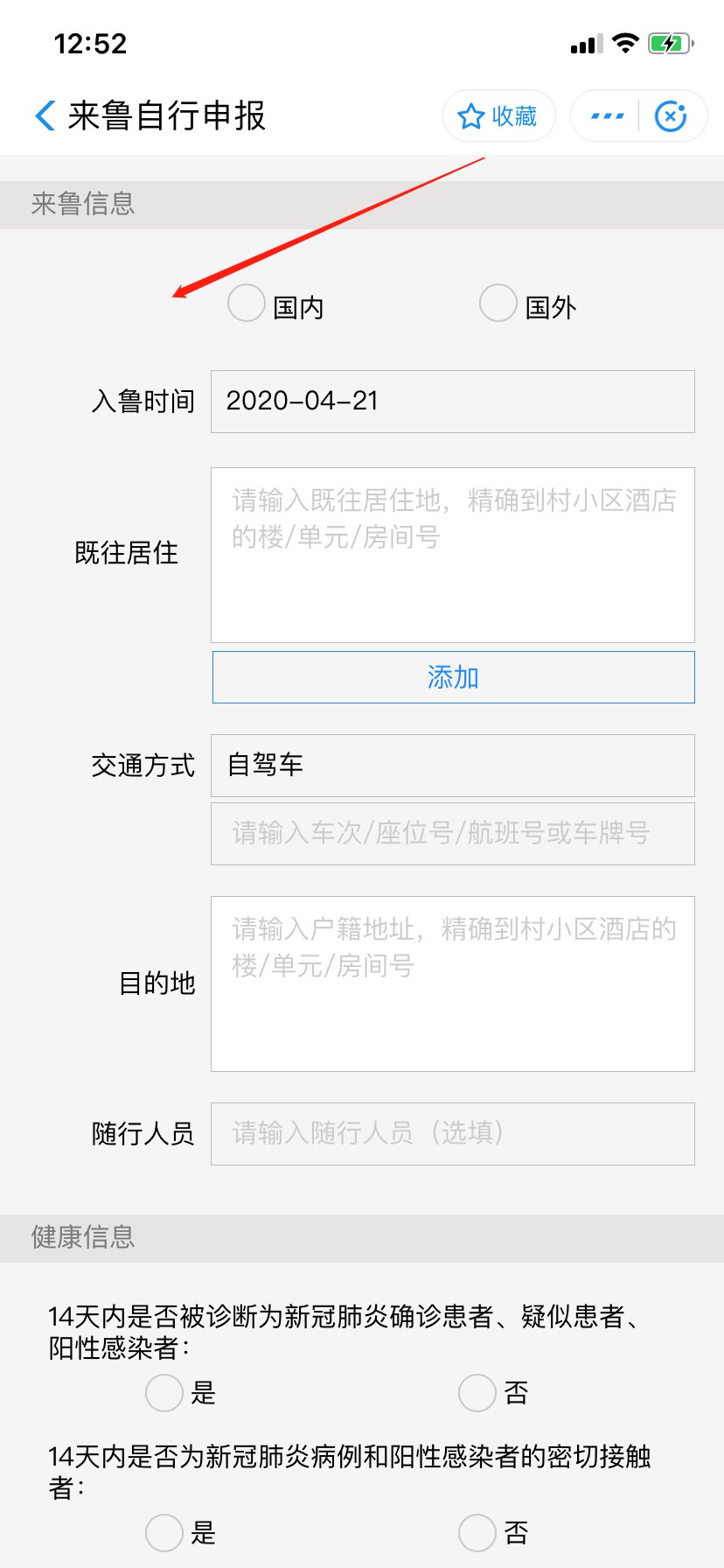Open the three-dots more menu
724x1568 pixels.
point(608,116)
